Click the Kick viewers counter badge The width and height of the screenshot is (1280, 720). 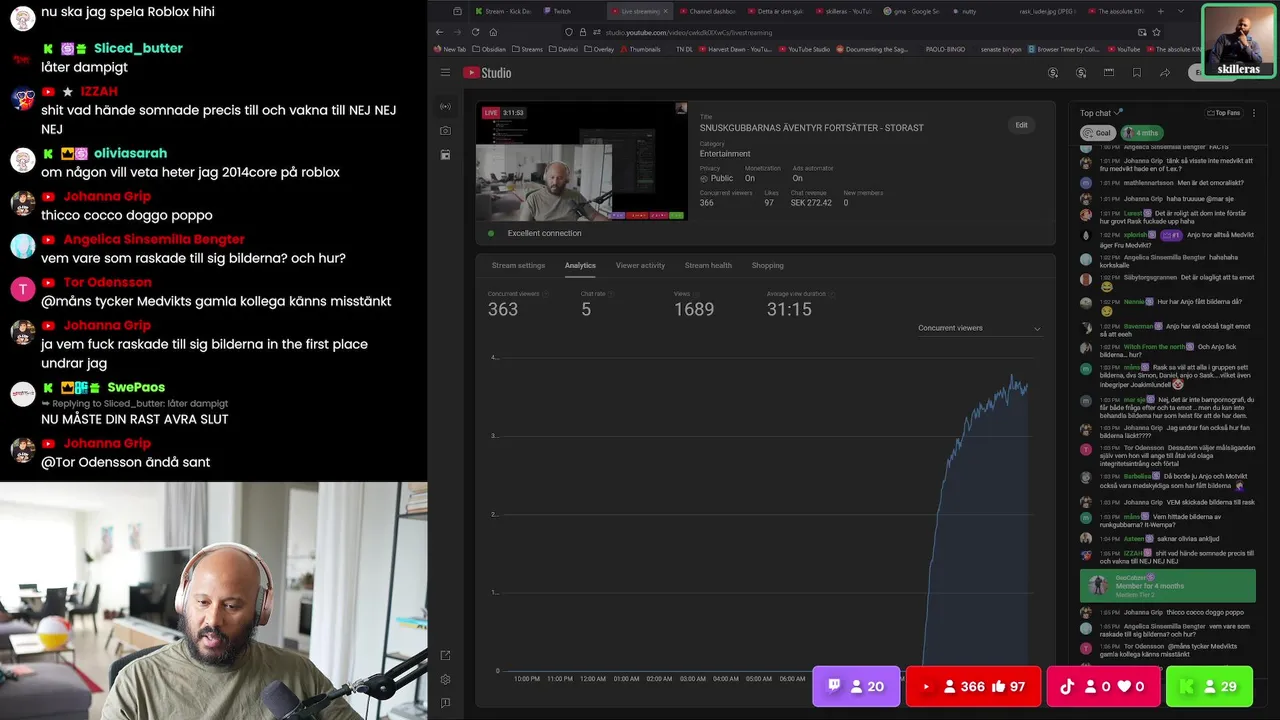pos(1209,687)
